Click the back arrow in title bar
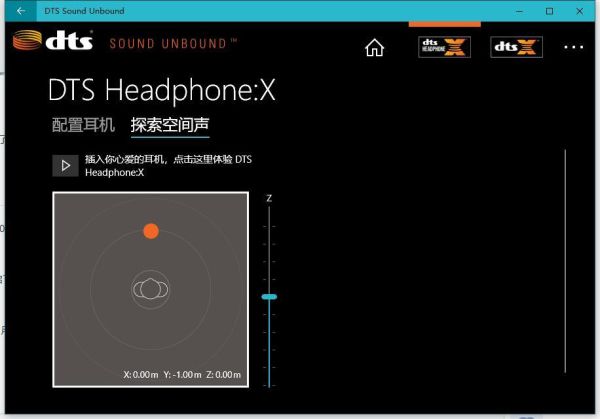Screen dimensions: 600x419 coord(21,10)
